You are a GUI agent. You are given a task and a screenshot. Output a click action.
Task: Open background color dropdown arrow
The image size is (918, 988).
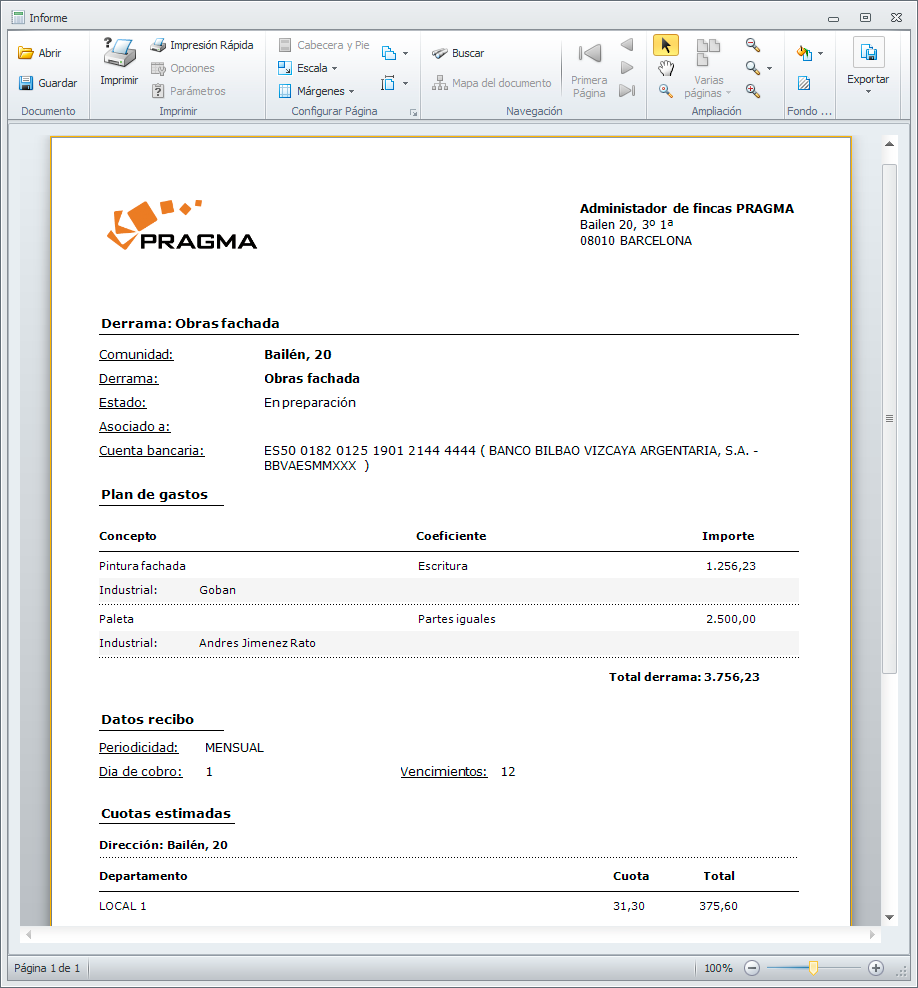(820, 54)
